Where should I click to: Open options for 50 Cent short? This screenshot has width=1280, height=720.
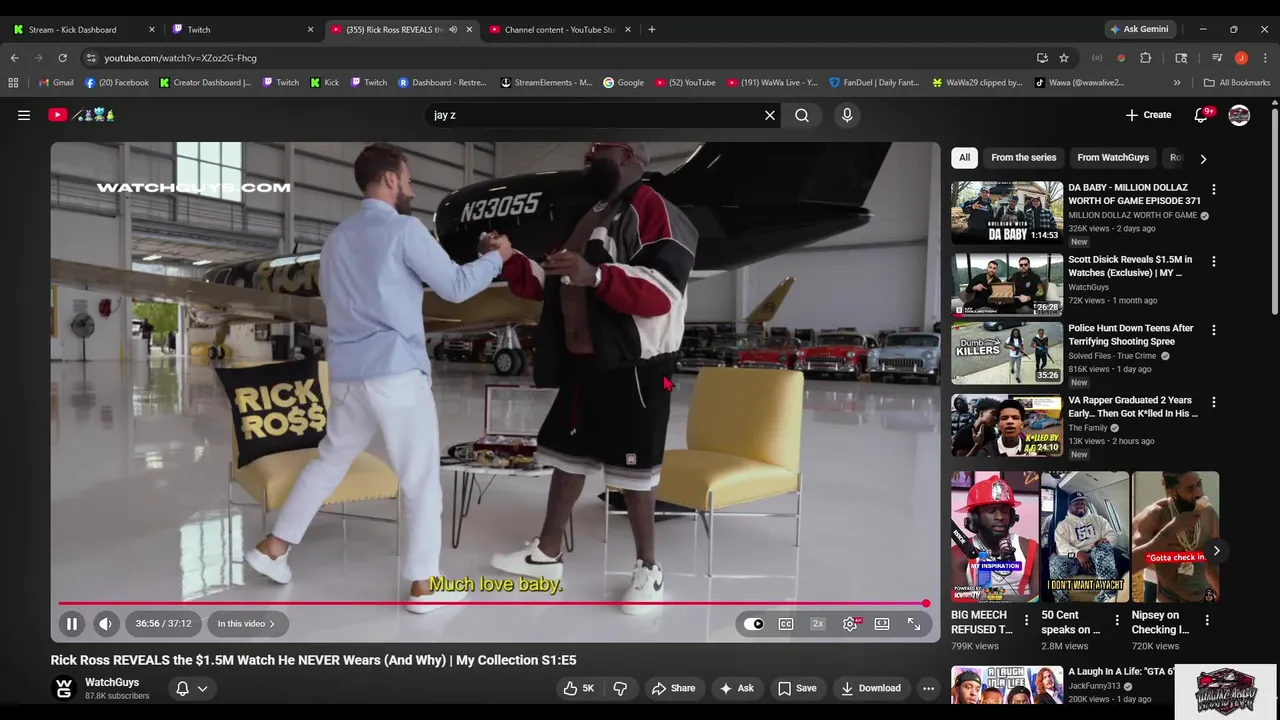(1117, 621)
